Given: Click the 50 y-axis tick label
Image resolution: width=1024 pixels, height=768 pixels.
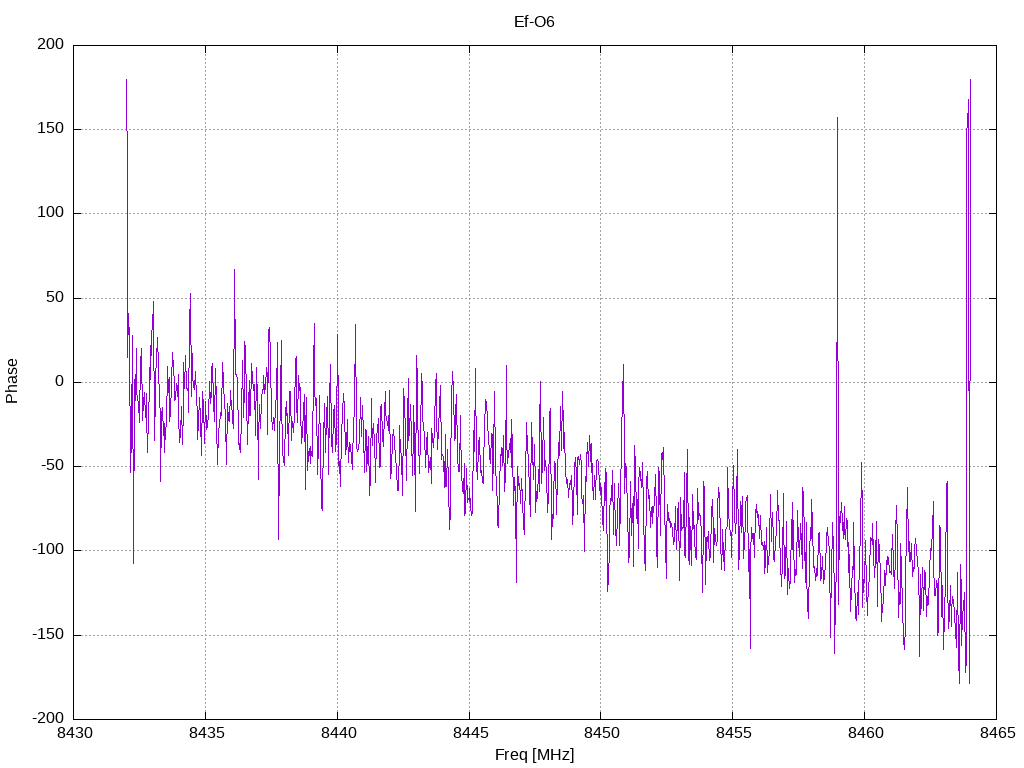Looking at the screenshot, I should (56, 298).
